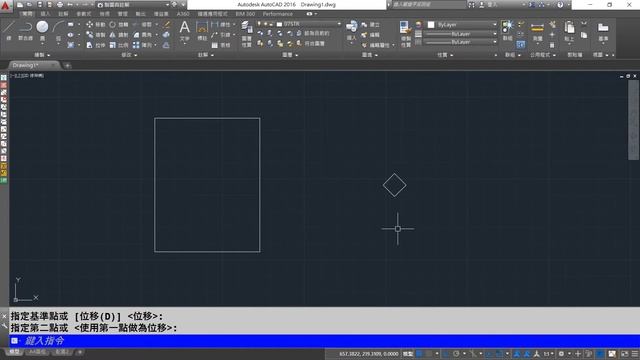Click the Undo arrow in quick access toolbar
The image size is (640, 360).
point(70,5)
